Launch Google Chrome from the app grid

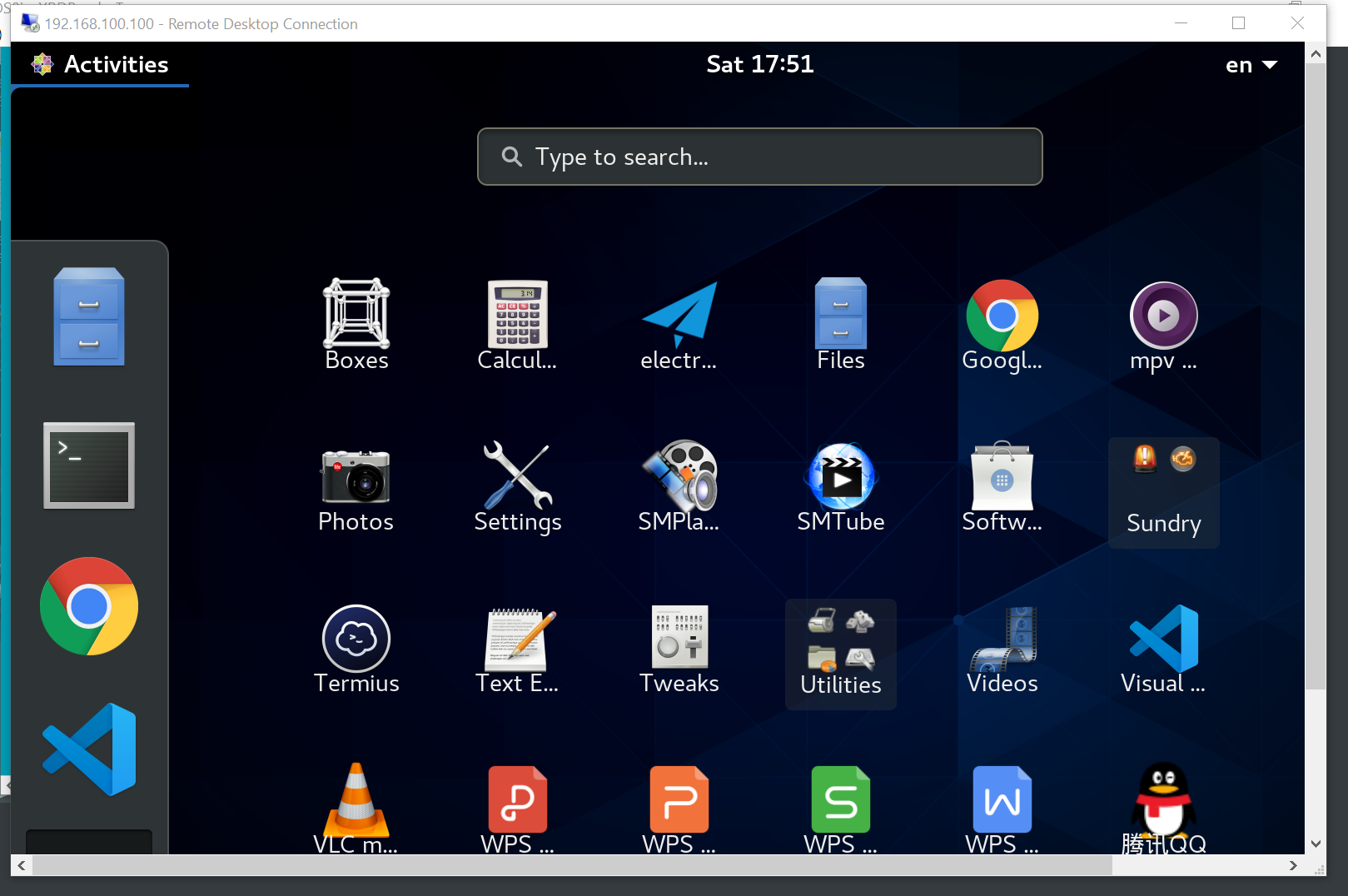click(x=1002, y=325)
